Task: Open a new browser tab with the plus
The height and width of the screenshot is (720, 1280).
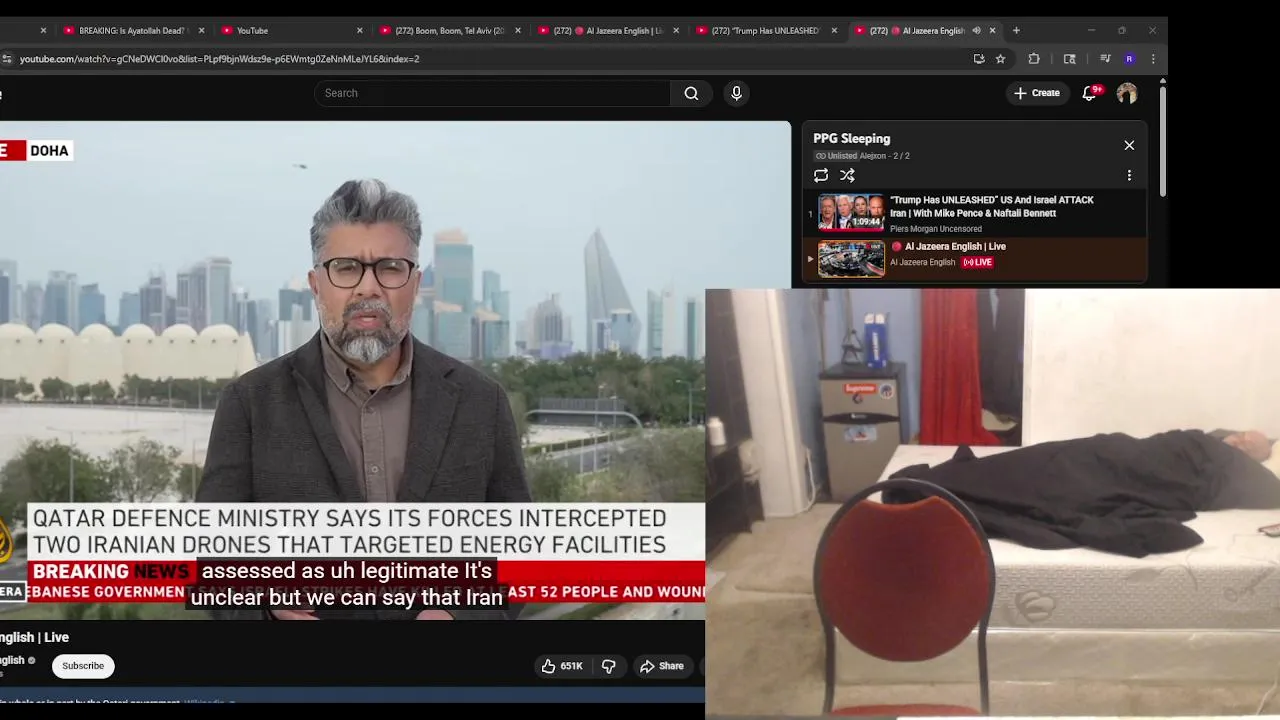Action: [1016, 30]
